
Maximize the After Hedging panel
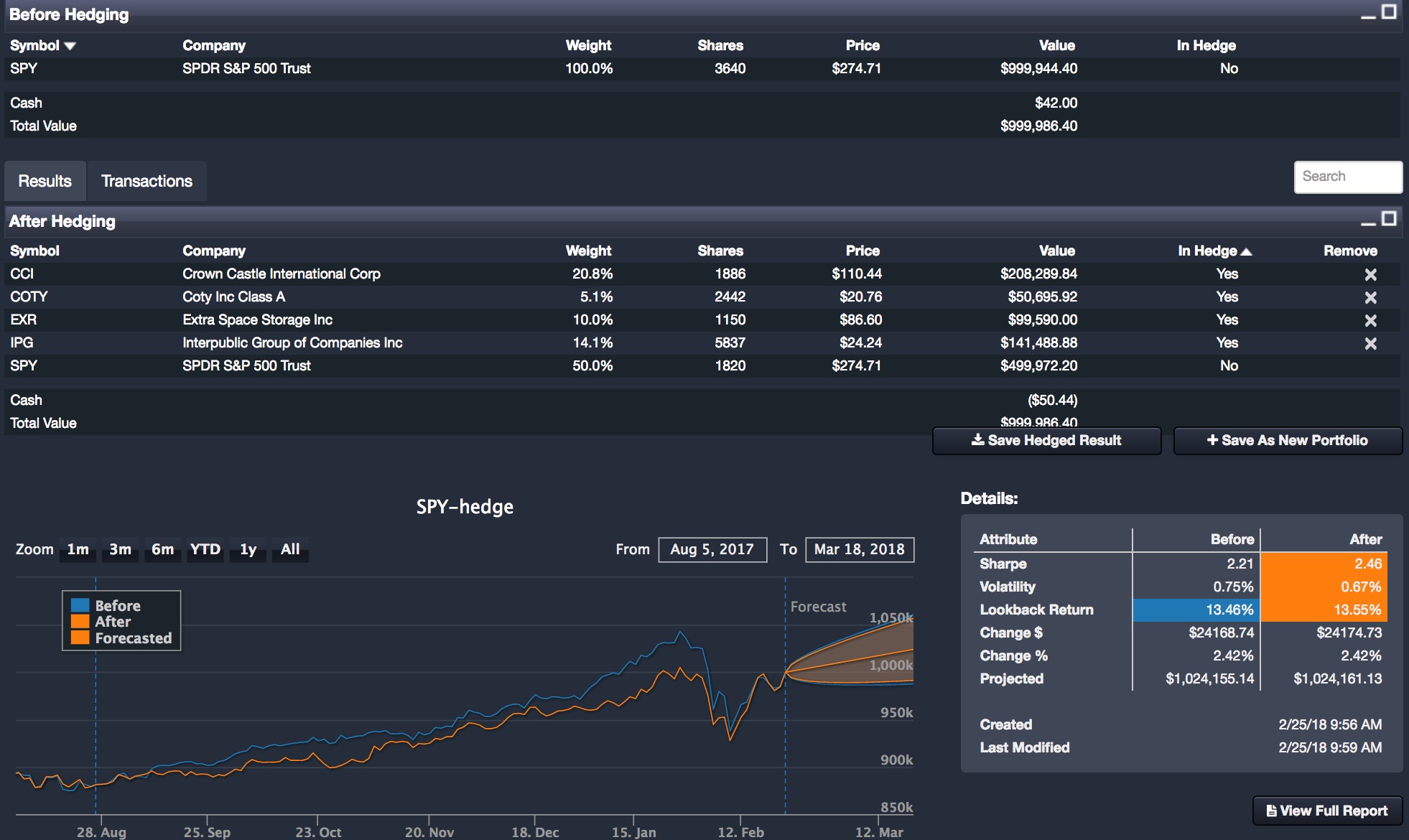(x=1390, y=217)
